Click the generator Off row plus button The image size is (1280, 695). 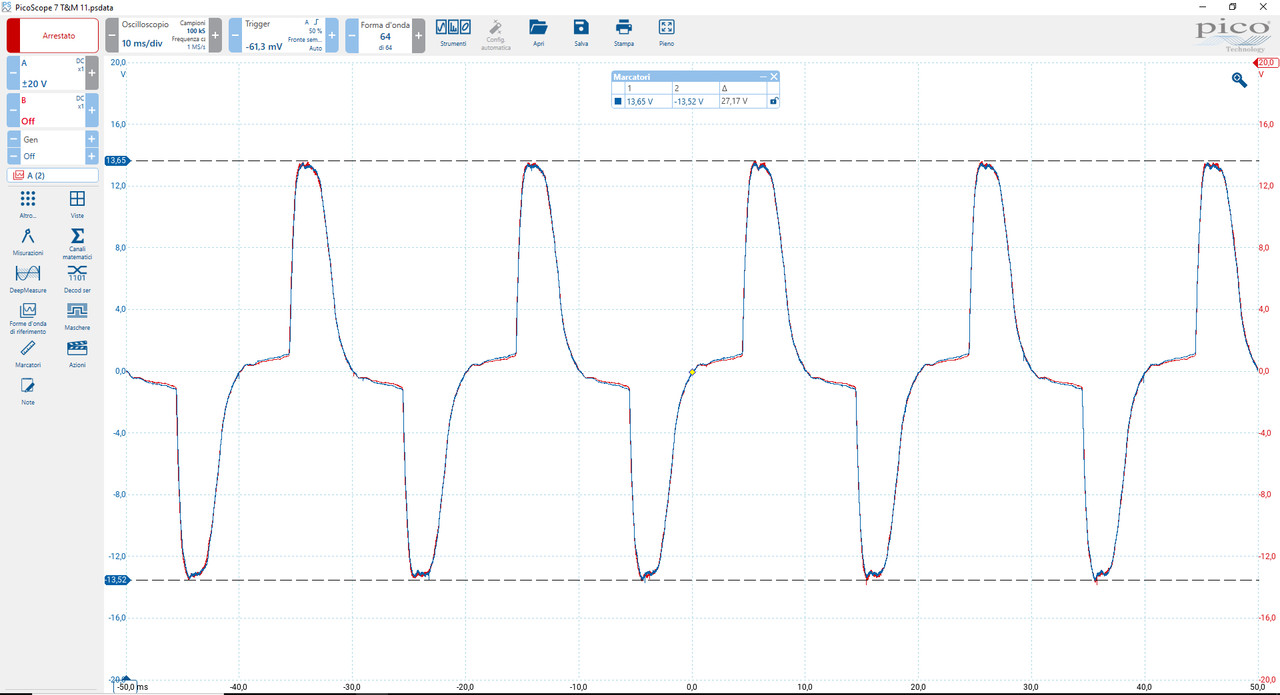pyautogui.click(x=92, y=156)
